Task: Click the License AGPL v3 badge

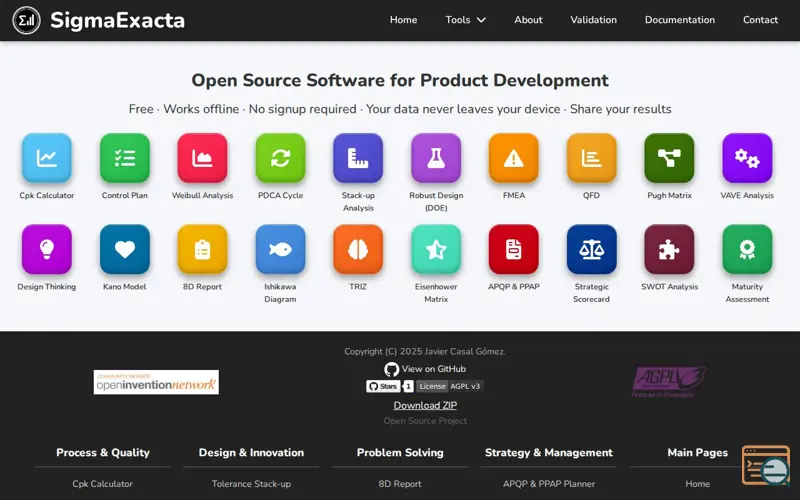Action: tap(449, 386)
